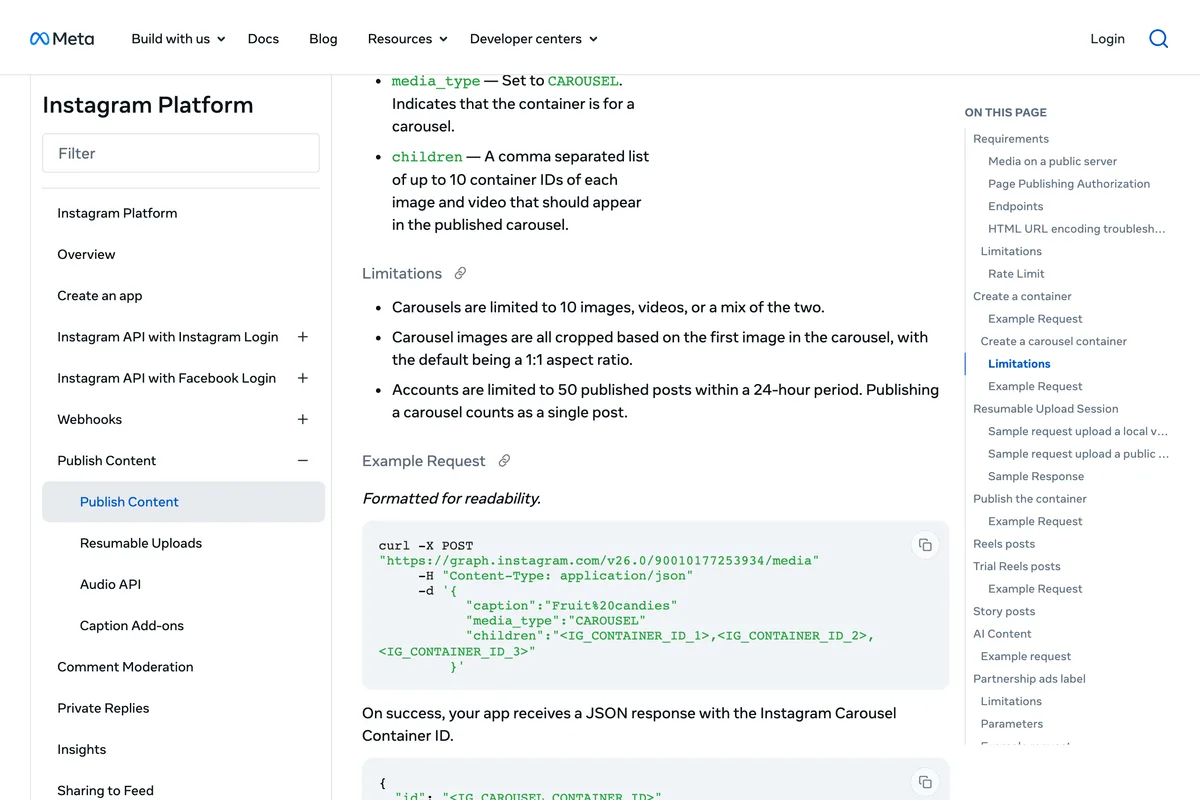
Task: Select Publish Content sub-item in sidebar
Action: coord(184,502)
